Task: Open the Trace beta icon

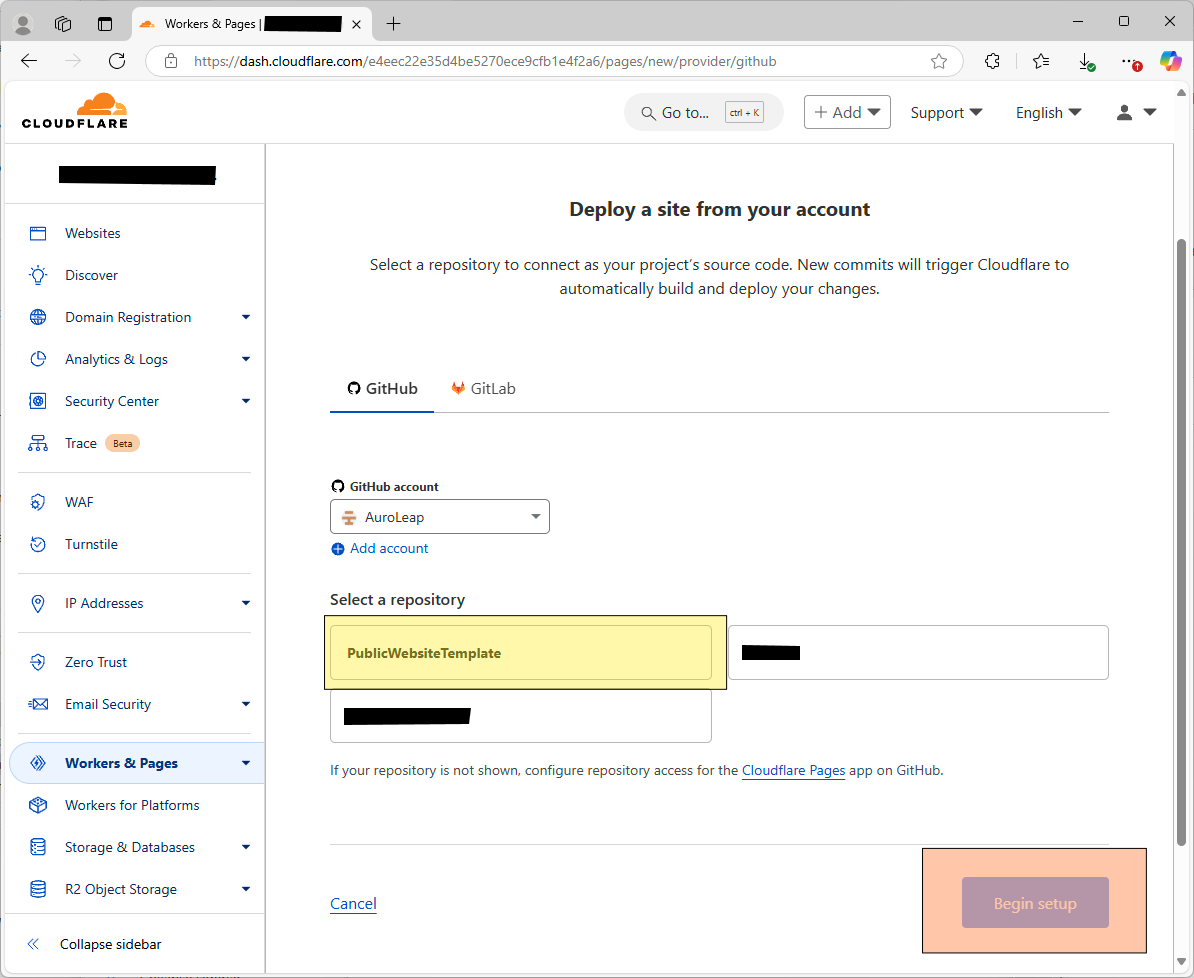Action: (38, 443)
